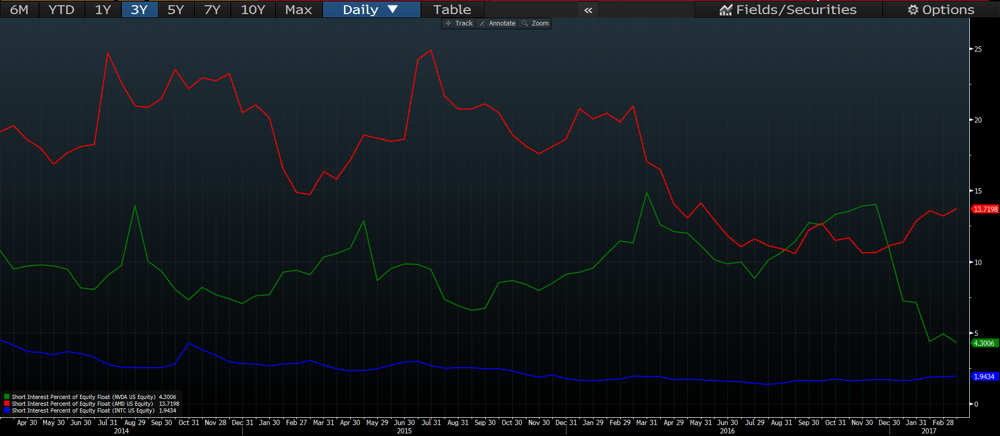Switch range to 1Y
Image resolution: width=1000 pixels, height=436 pixels.
102,10
